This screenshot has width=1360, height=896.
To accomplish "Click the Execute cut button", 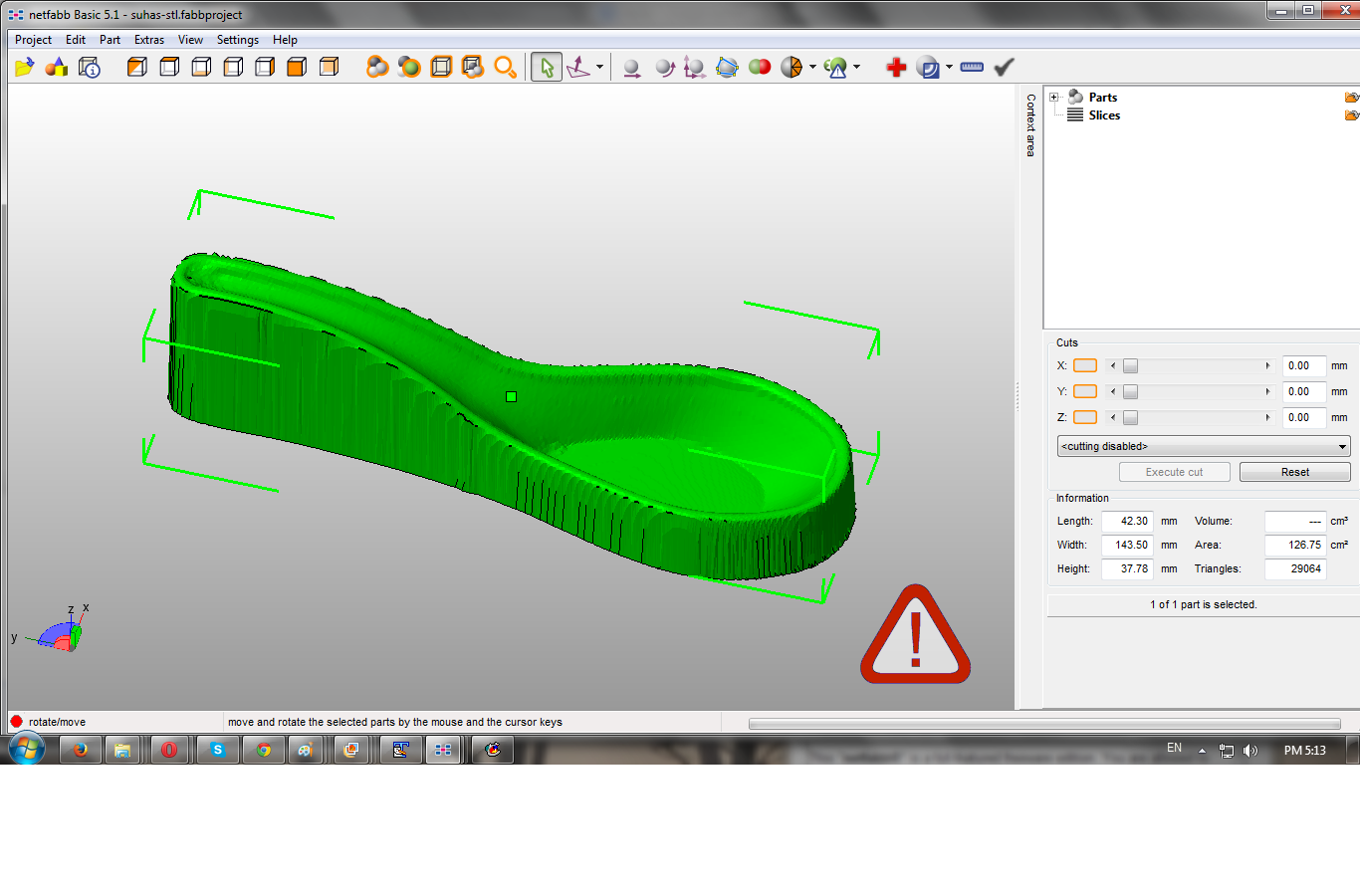I will (x=1175, y=472).
